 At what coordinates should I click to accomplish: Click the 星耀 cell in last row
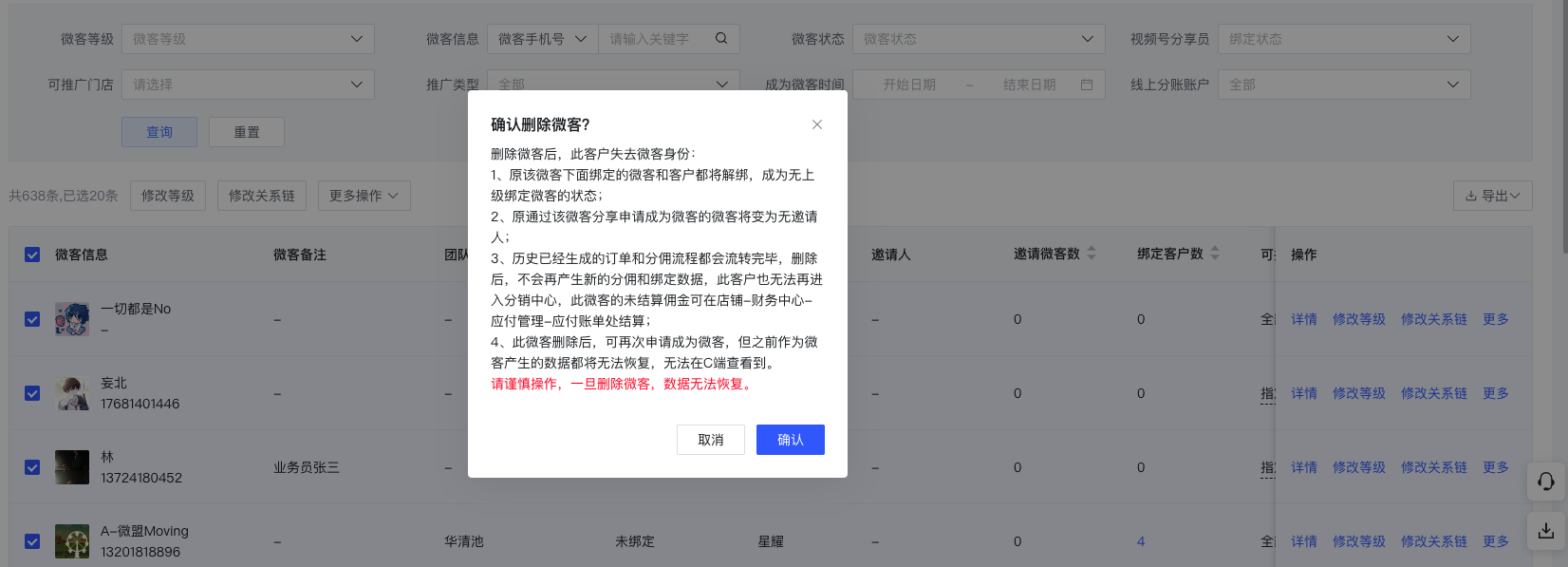[x=771, y=541]
